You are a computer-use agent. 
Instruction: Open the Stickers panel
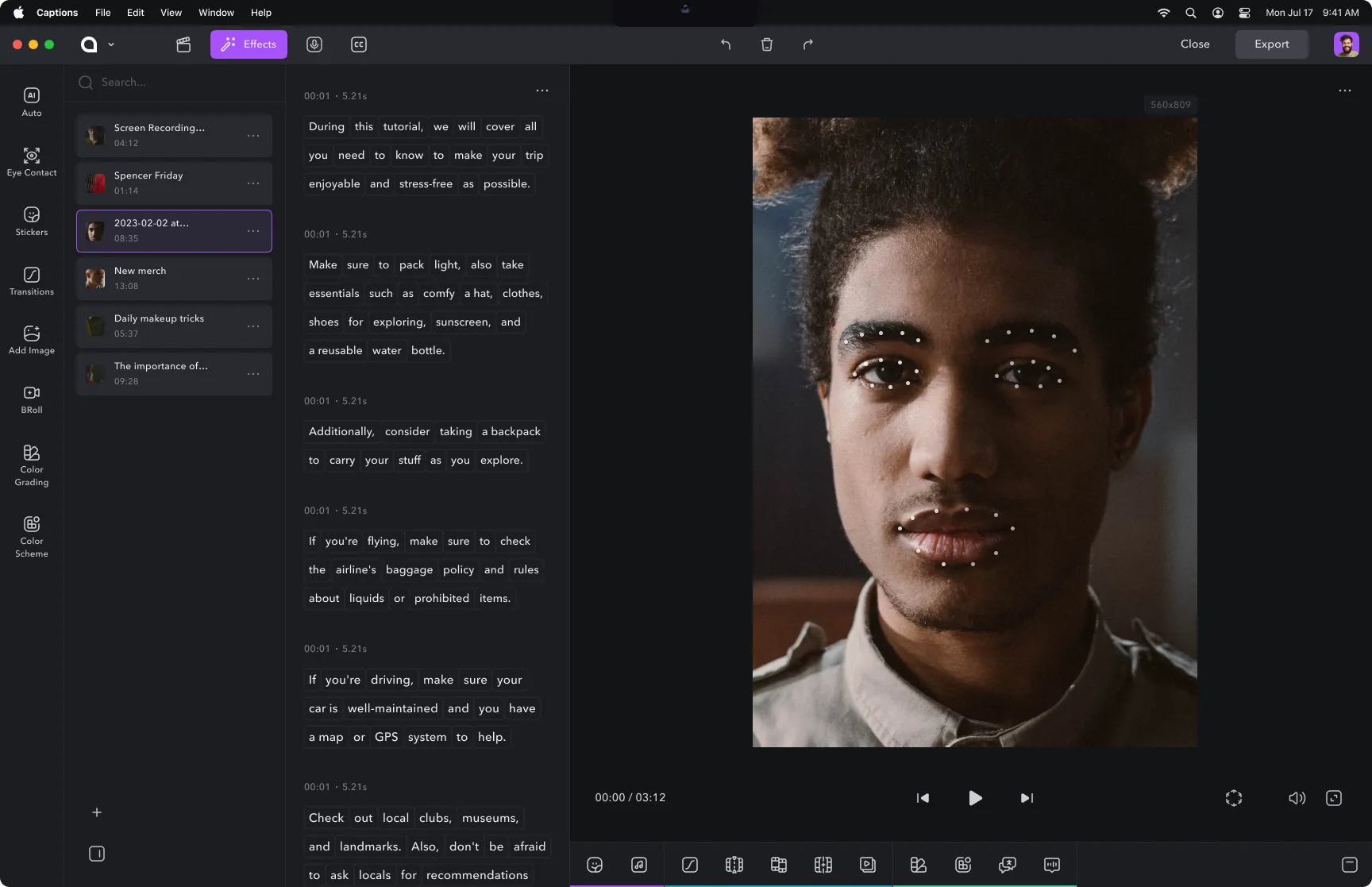[x=31, y=221]
